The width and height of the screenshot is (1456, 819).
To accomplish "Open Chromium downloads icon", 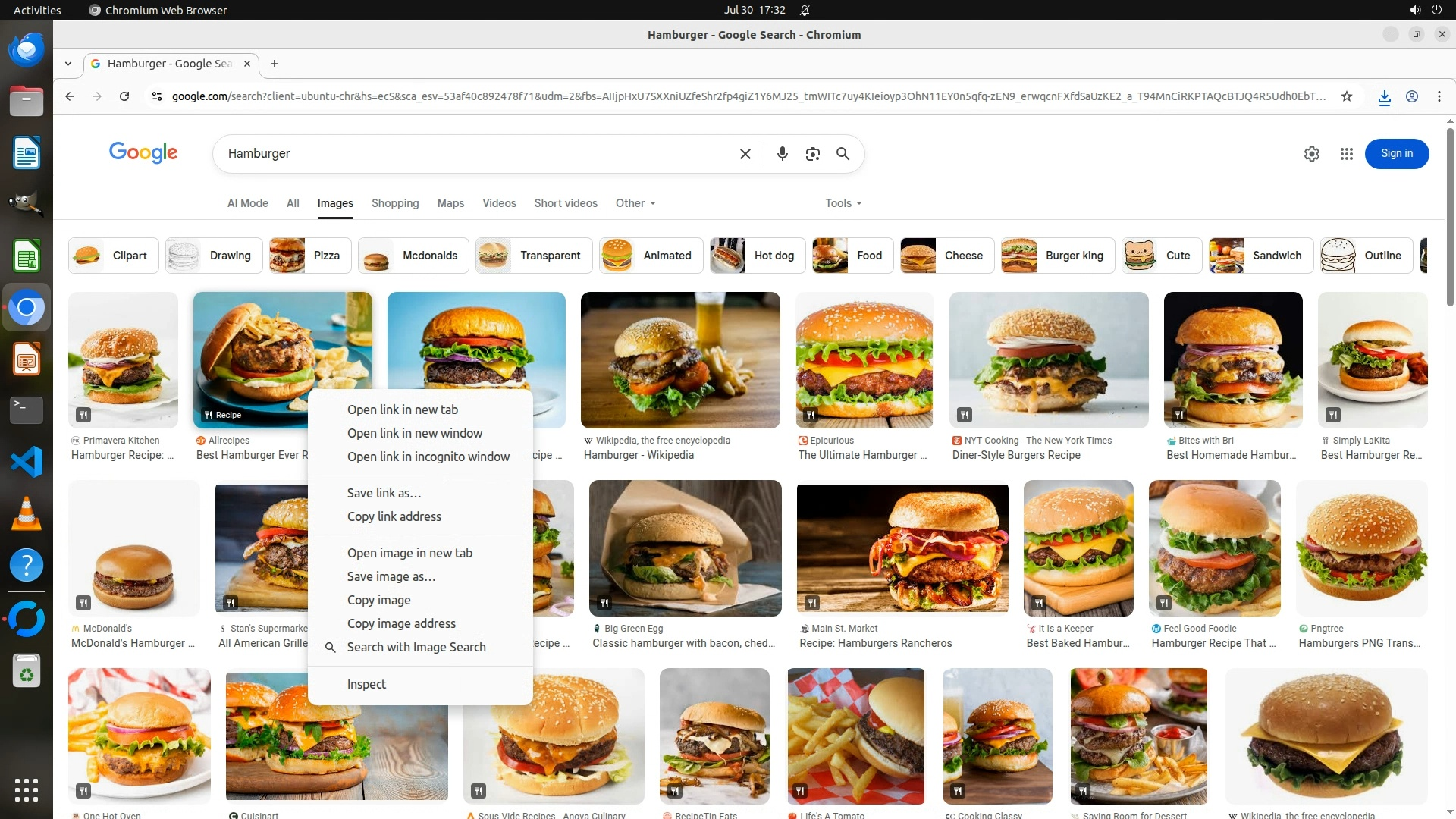I will pyautogui.click(x=1384, y=96).
